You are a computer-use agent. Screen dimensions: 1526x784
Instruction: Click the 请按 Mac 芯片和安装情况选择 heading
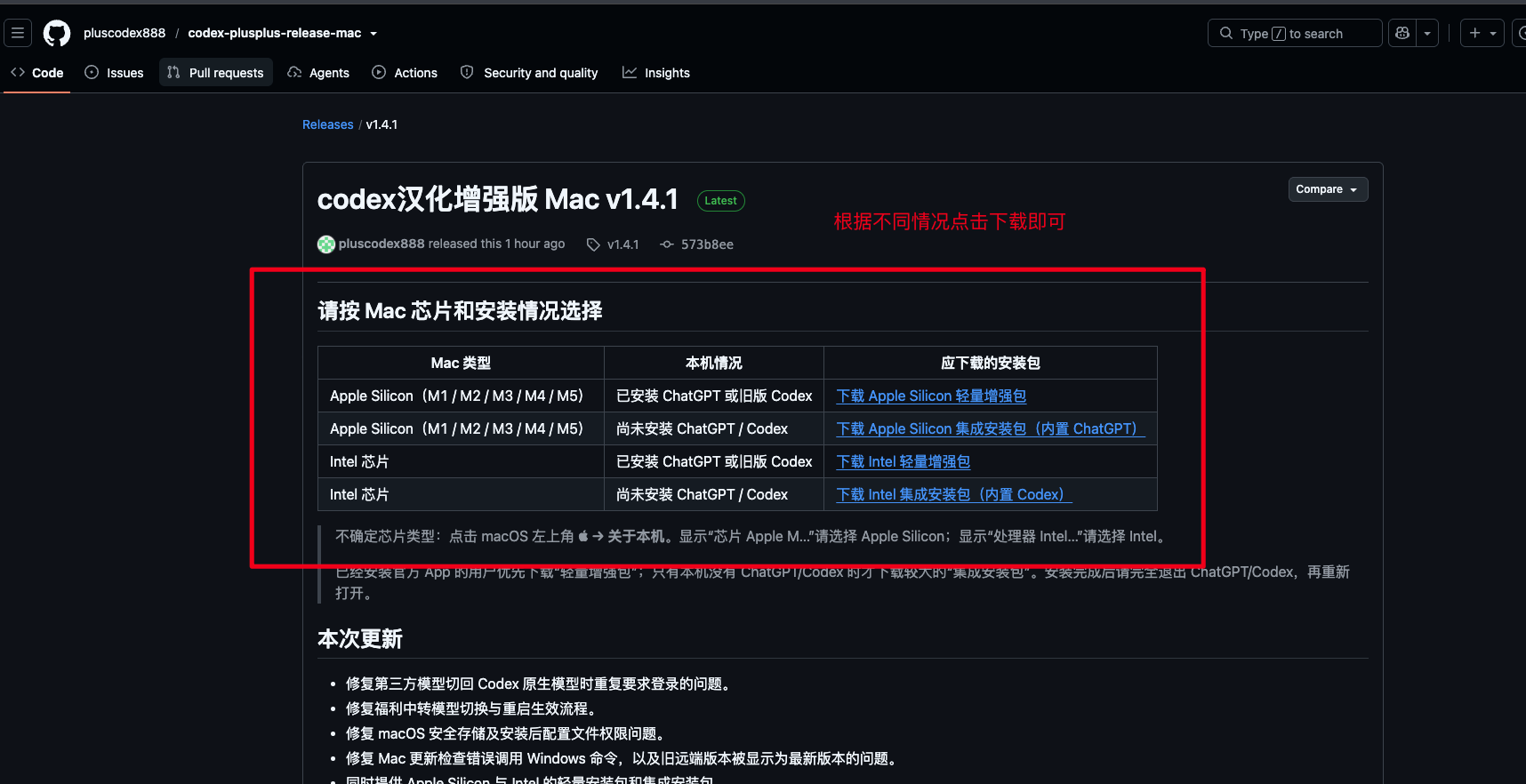coord(460,311)
